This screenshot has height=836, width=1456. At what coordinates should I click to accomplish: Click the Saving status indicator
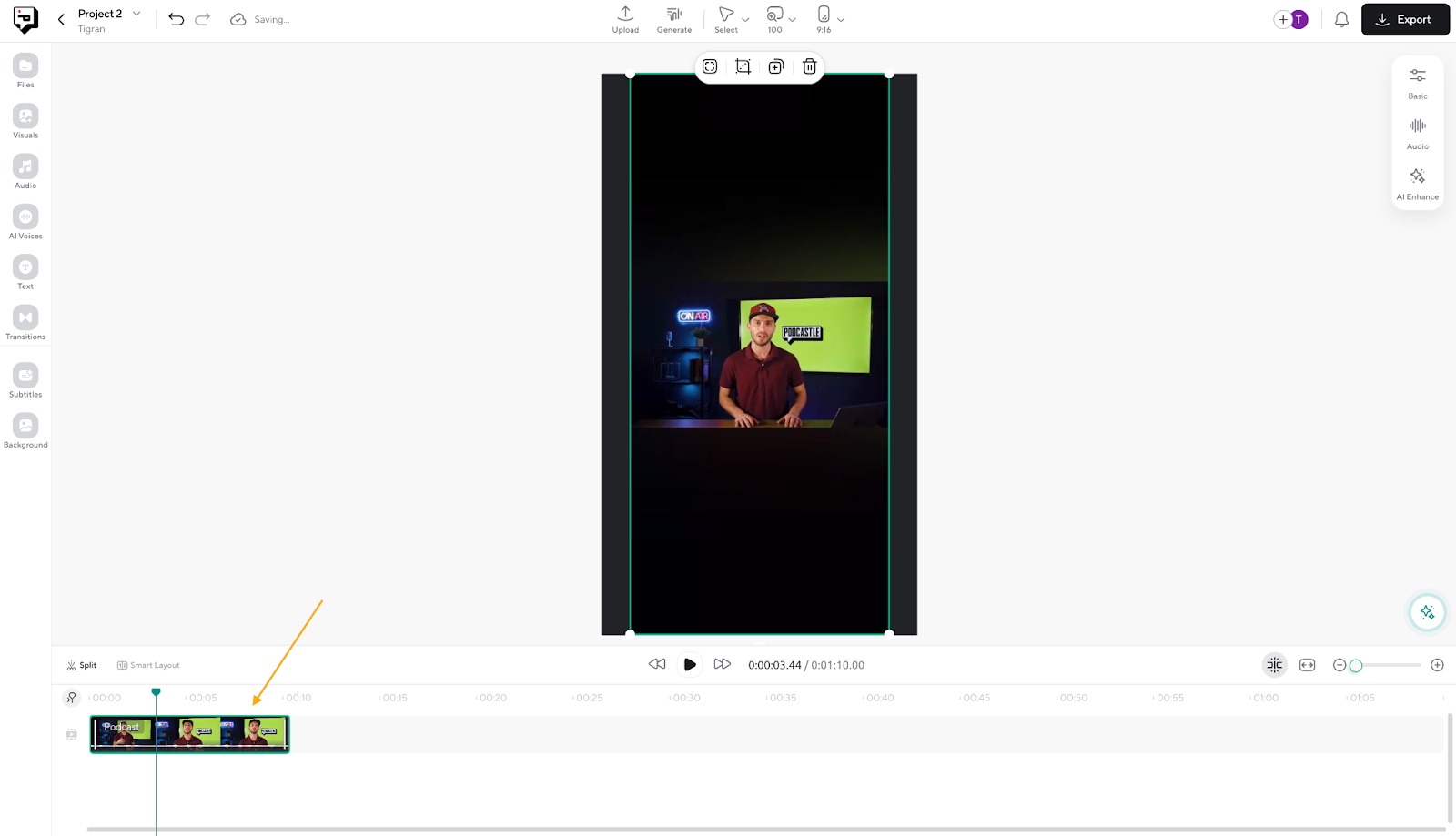coord(260,19)
